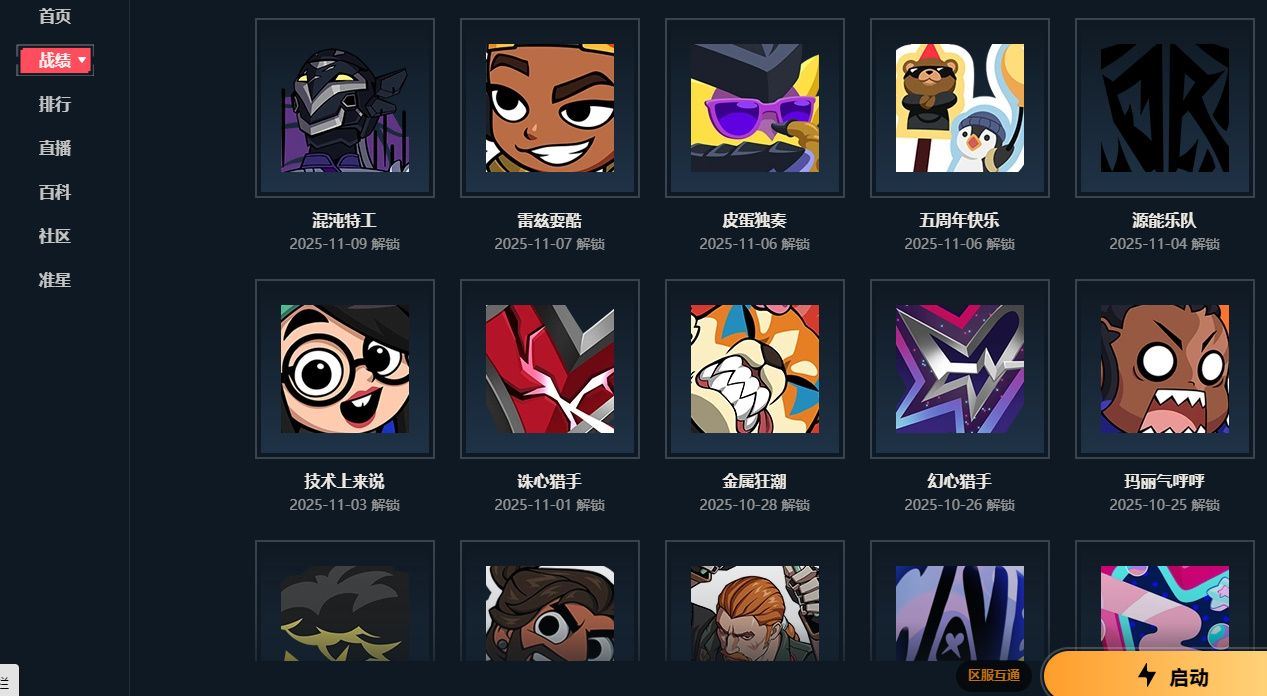This screenshot has height=696, width=1267.
Task: Click the orange 启动 launch button
Action: coord(1156,675)
